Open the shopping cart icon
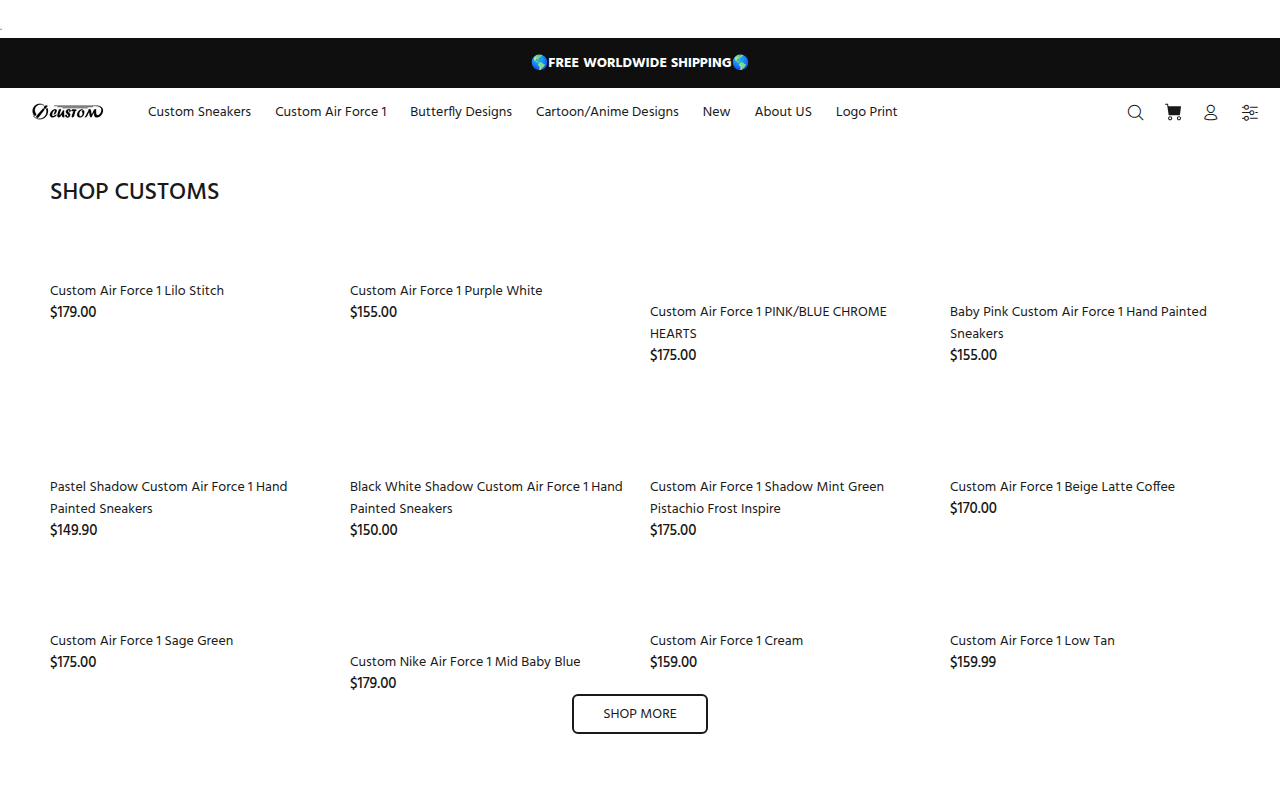Viewport: 1280px width, 800px height. [1173, 112]
